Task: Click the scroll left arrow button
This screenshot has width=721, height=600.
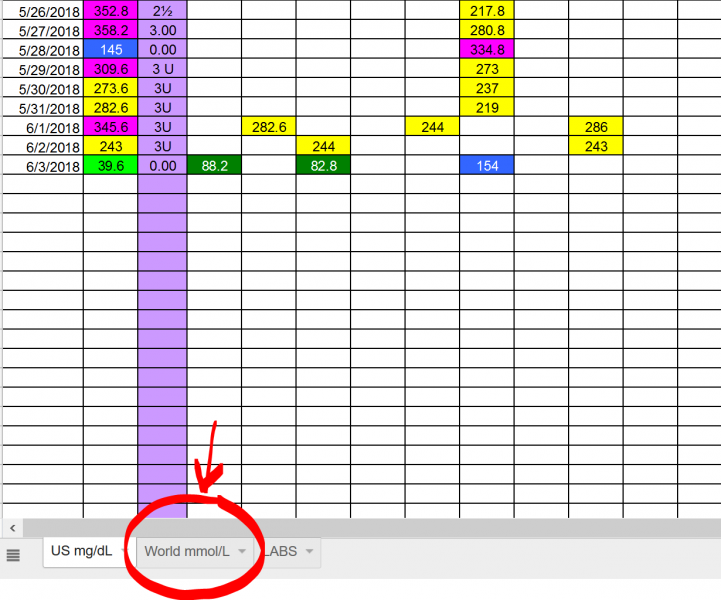Action: [x=12, y=527]
